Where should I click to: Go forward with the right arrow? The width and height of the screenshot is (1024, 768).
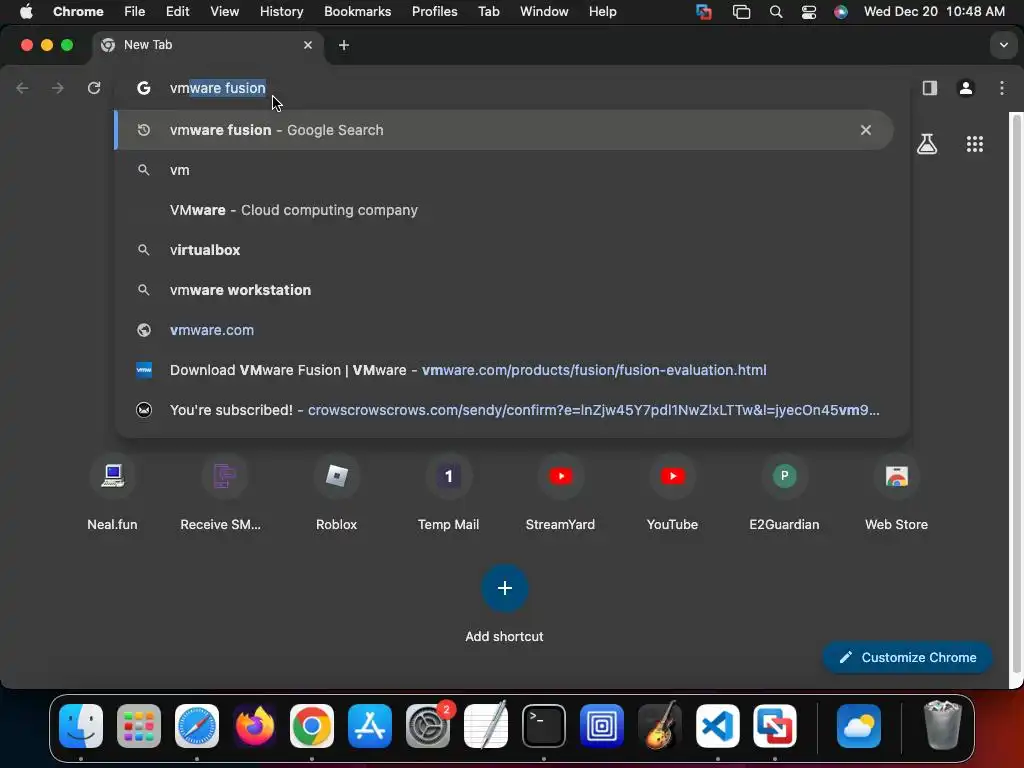coord(58,88)
